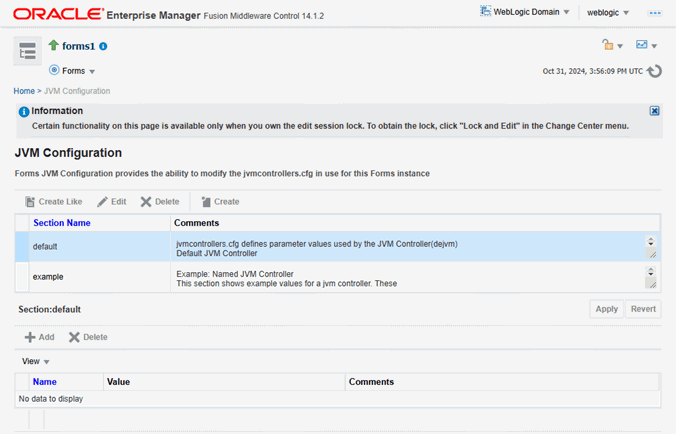Screen dimensions: 676x434
Task: Open the three-dots overflow menu
Action: [x=655, y=13]
